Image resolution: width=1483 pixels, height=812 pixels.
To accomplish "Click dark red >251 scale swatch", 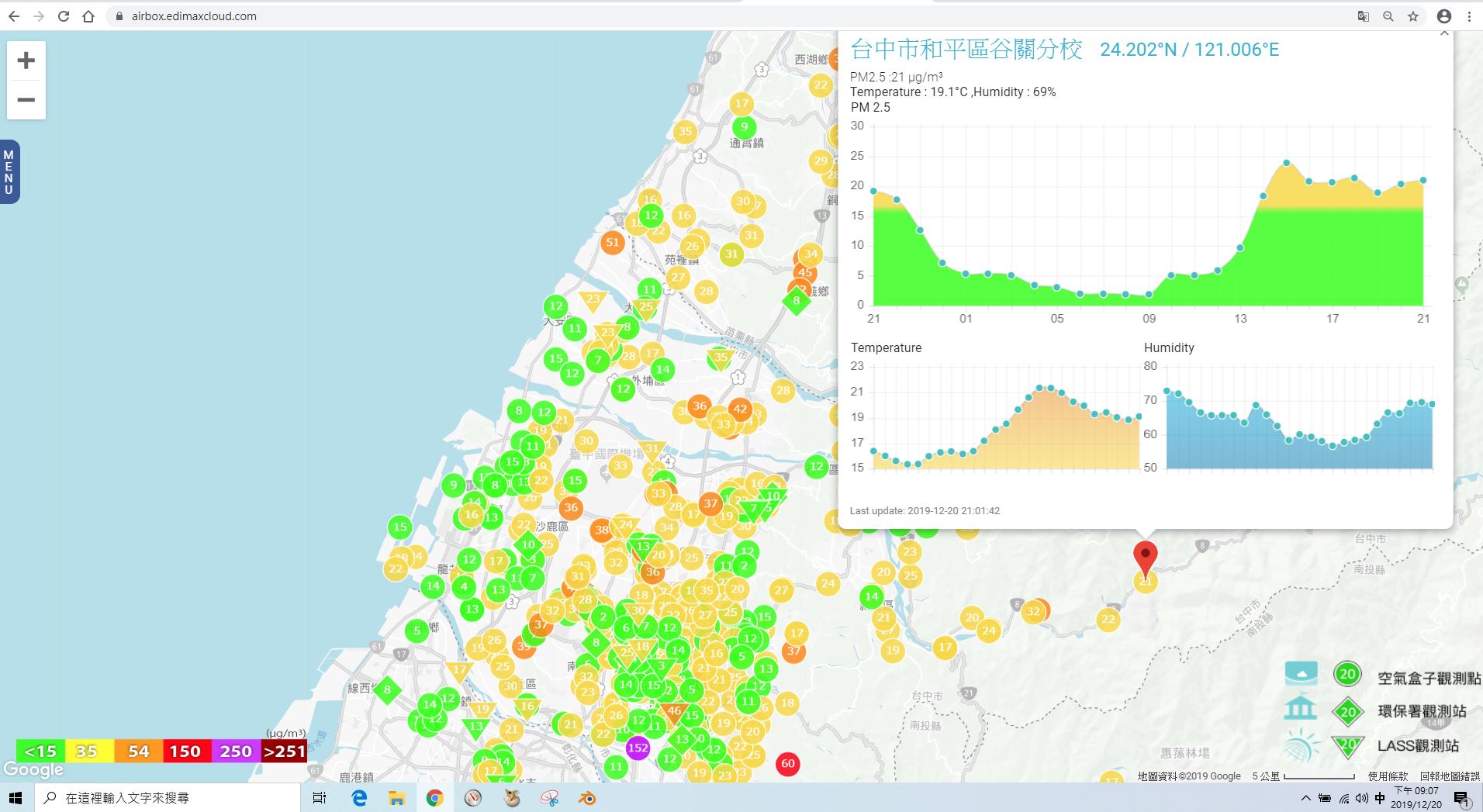I will coord(285,751).
